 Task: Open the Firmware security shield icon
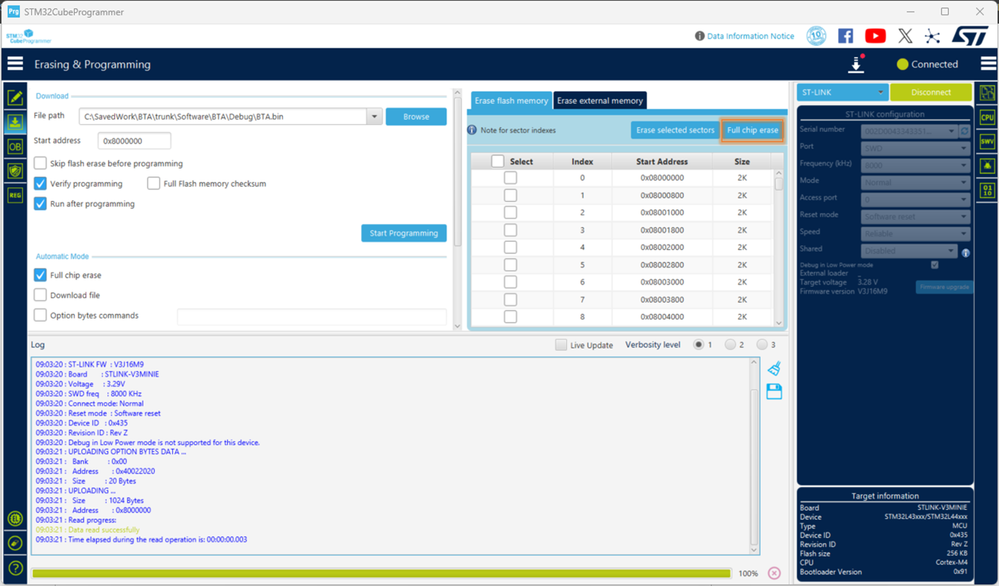coord(15,171)
